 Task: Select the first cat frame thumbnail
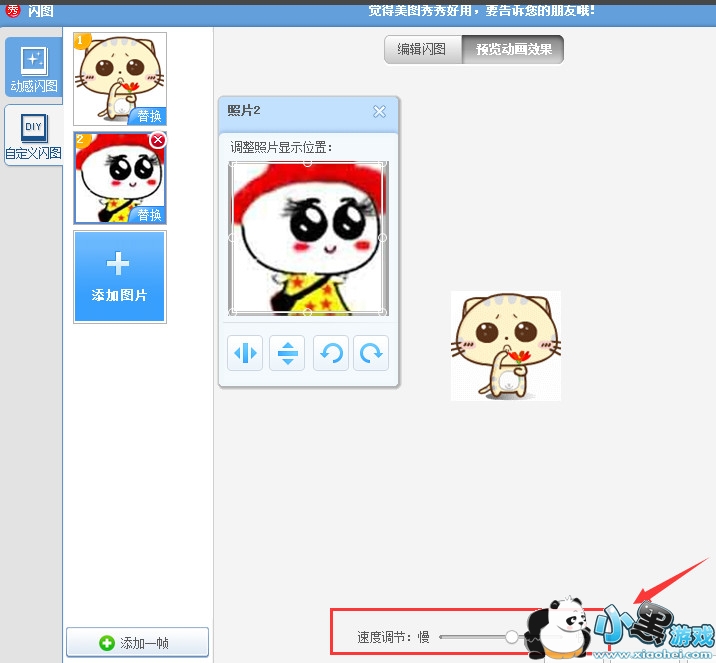tap(120, 79)
